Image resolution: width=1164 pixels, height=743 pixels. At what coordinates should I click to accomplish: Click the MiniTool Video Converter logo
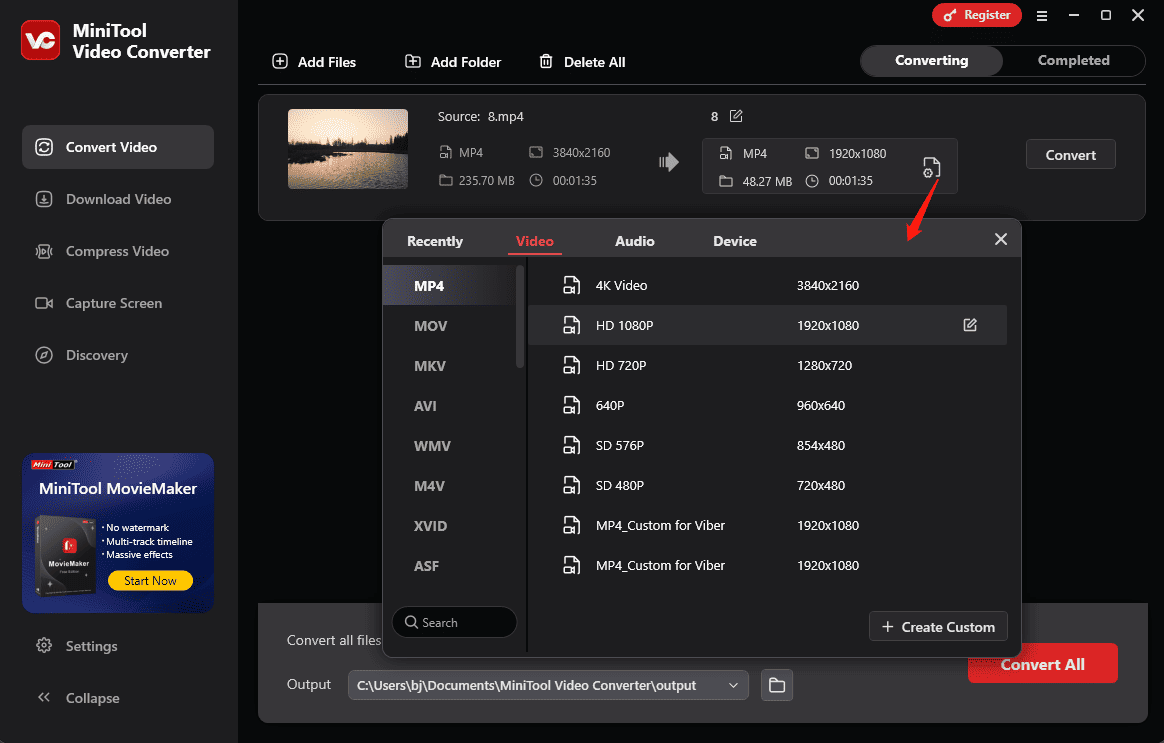point(40,40)
